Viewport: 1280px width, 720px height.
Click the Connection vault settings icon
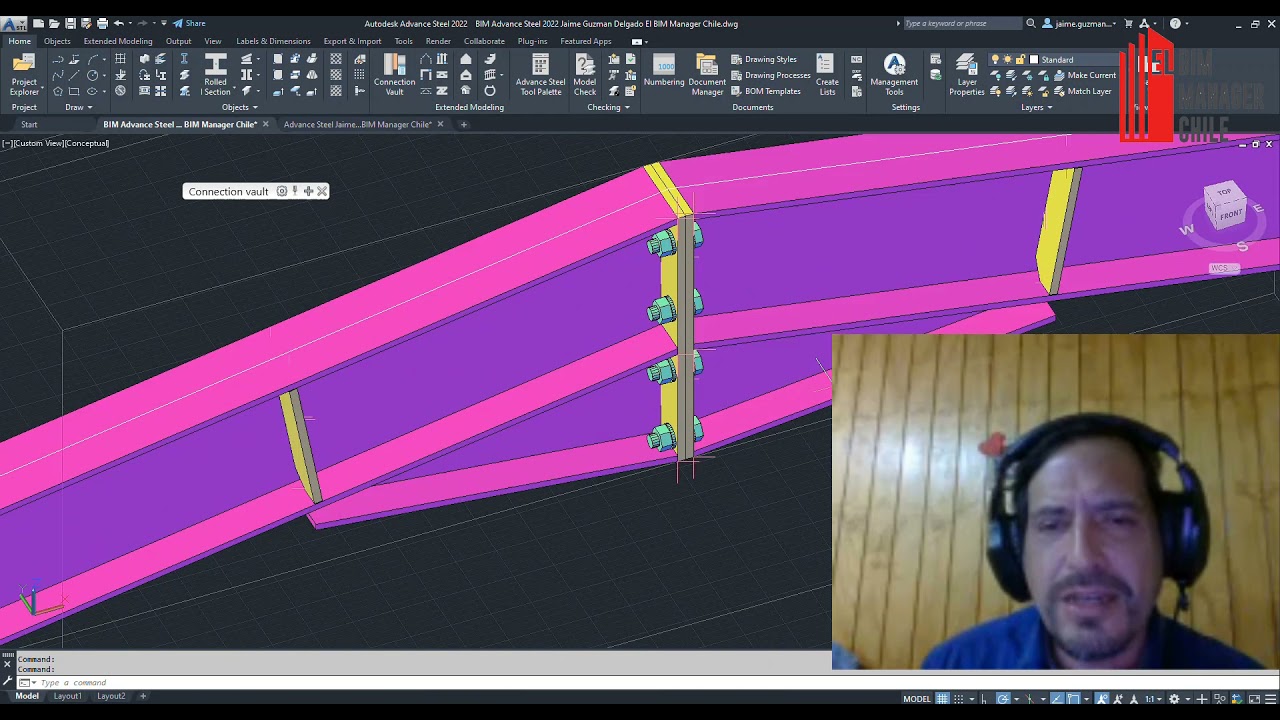tap(282, 191)
